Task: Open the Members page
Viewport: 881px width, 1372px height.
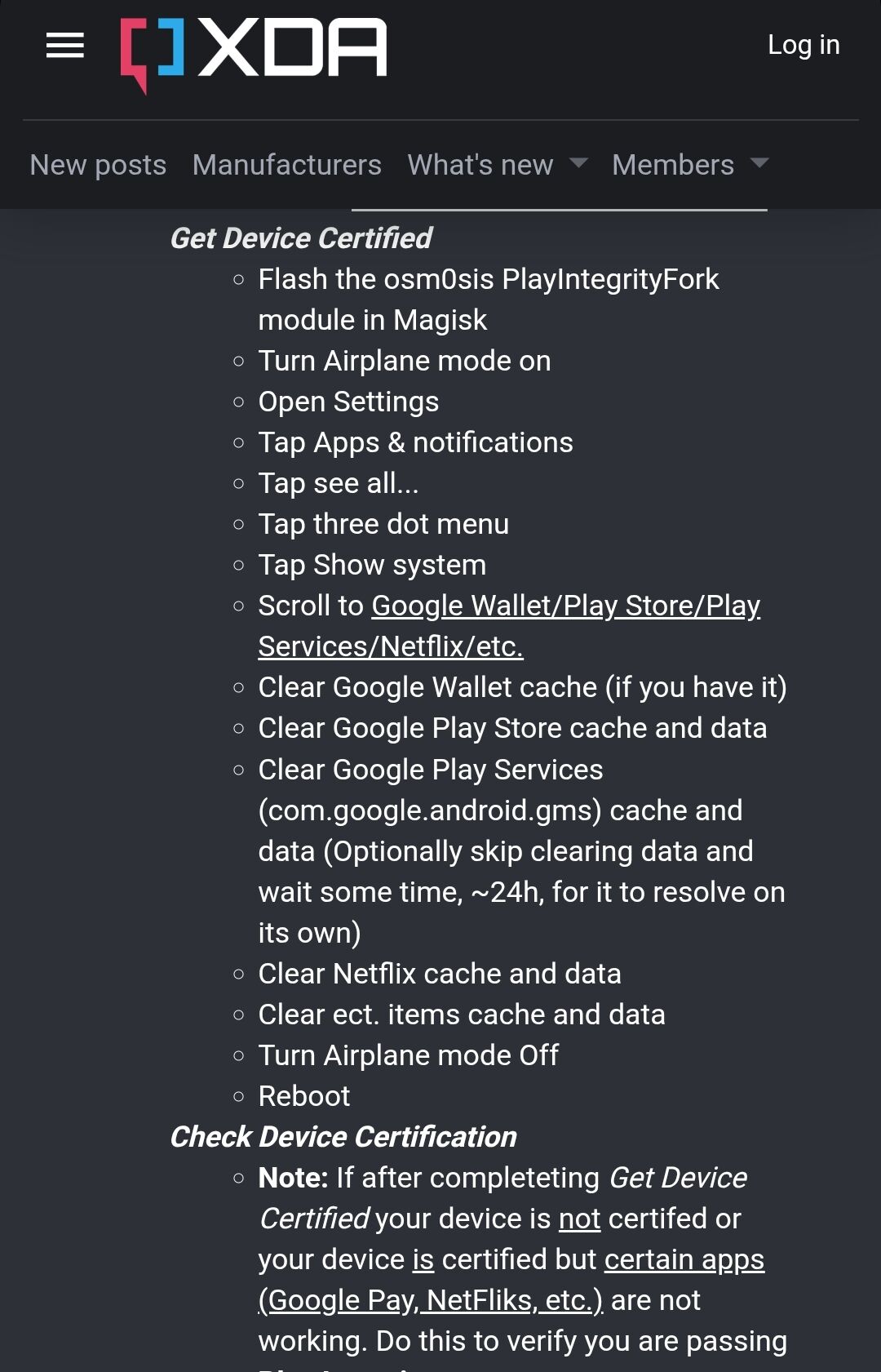Action: (672, 165)
